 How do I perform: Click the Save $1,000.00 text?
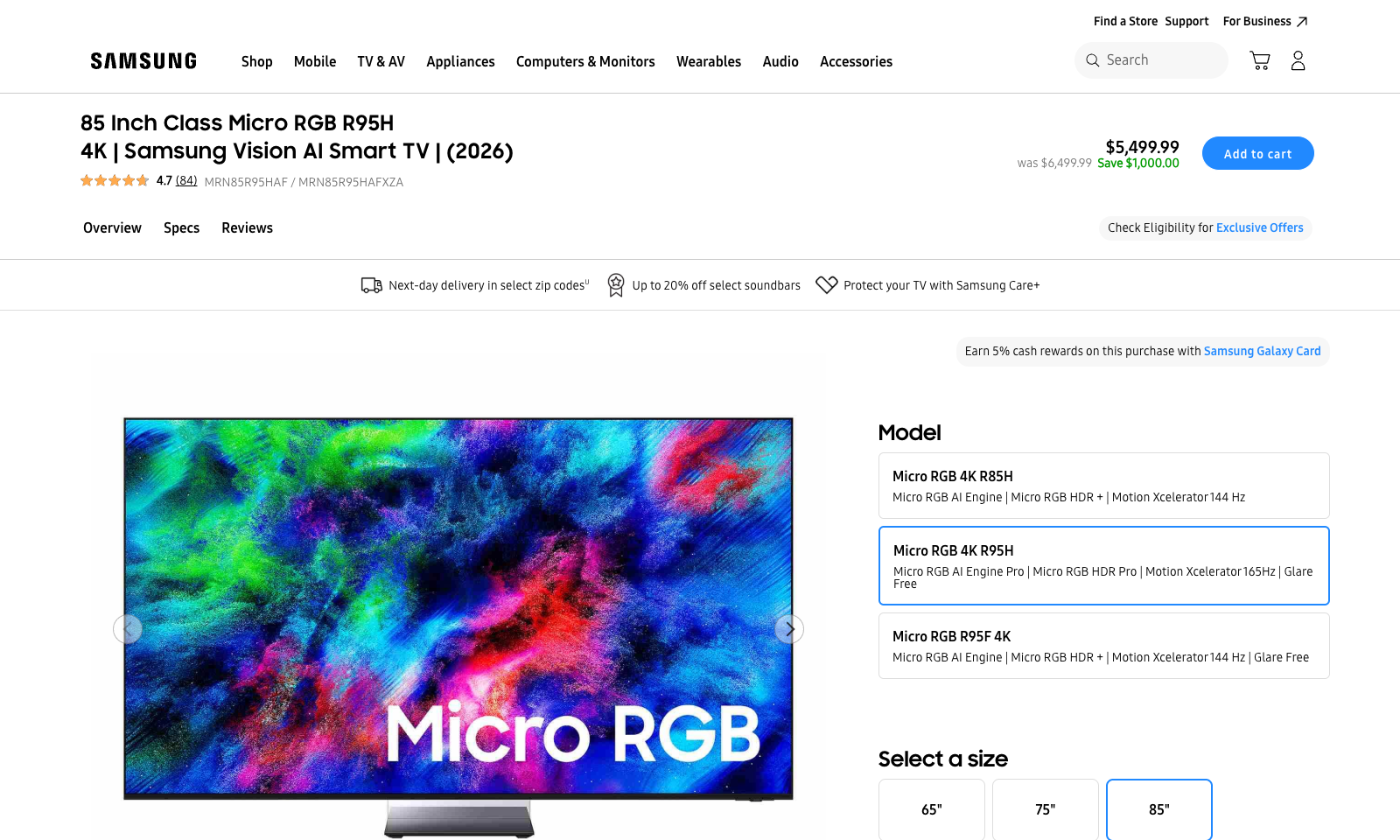[x=1138, y=164]
